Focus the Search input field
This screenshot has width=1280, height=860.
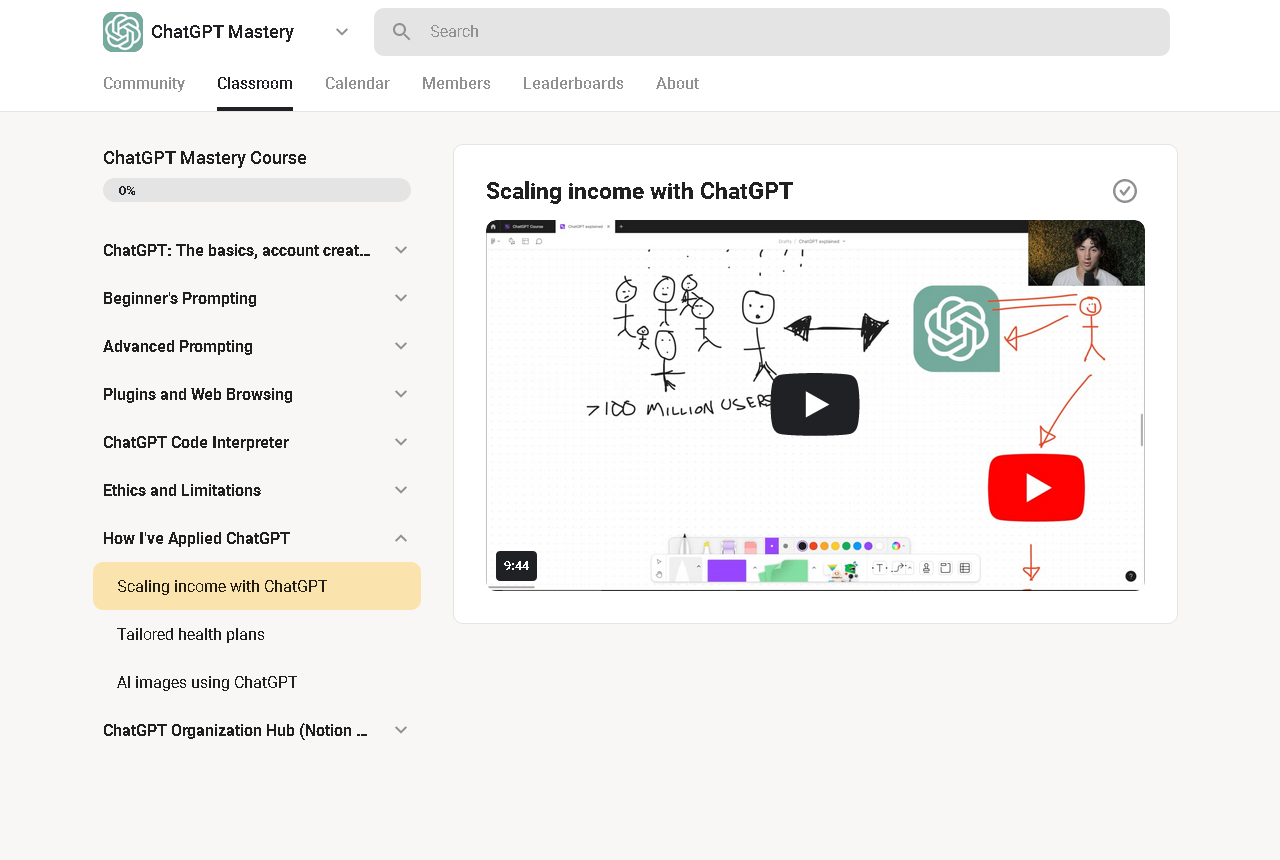[x=772, y=32]
